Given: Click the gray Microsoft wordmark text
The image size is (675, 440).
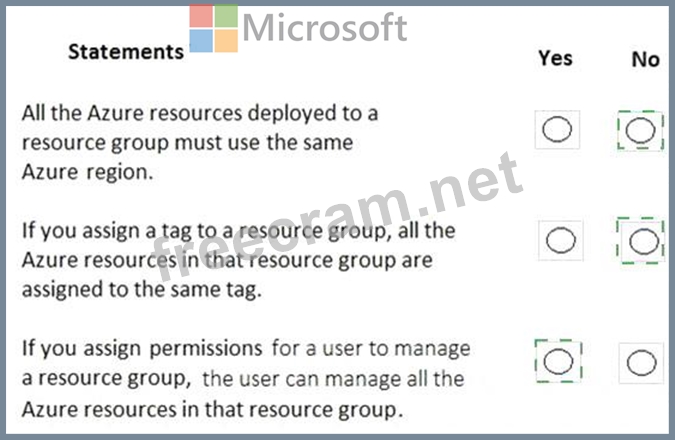Looking at the screenshot, I should (325, 28).
